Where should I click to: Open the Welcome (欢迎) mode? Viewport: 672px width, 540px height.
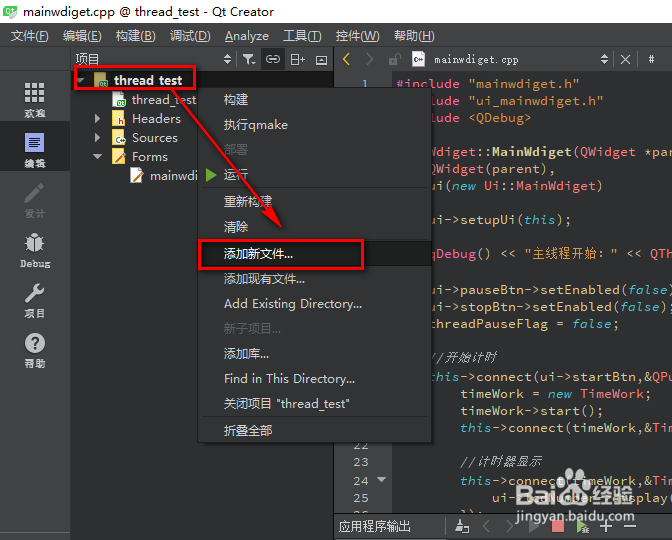pyautogui.click(x=34, y=100)
